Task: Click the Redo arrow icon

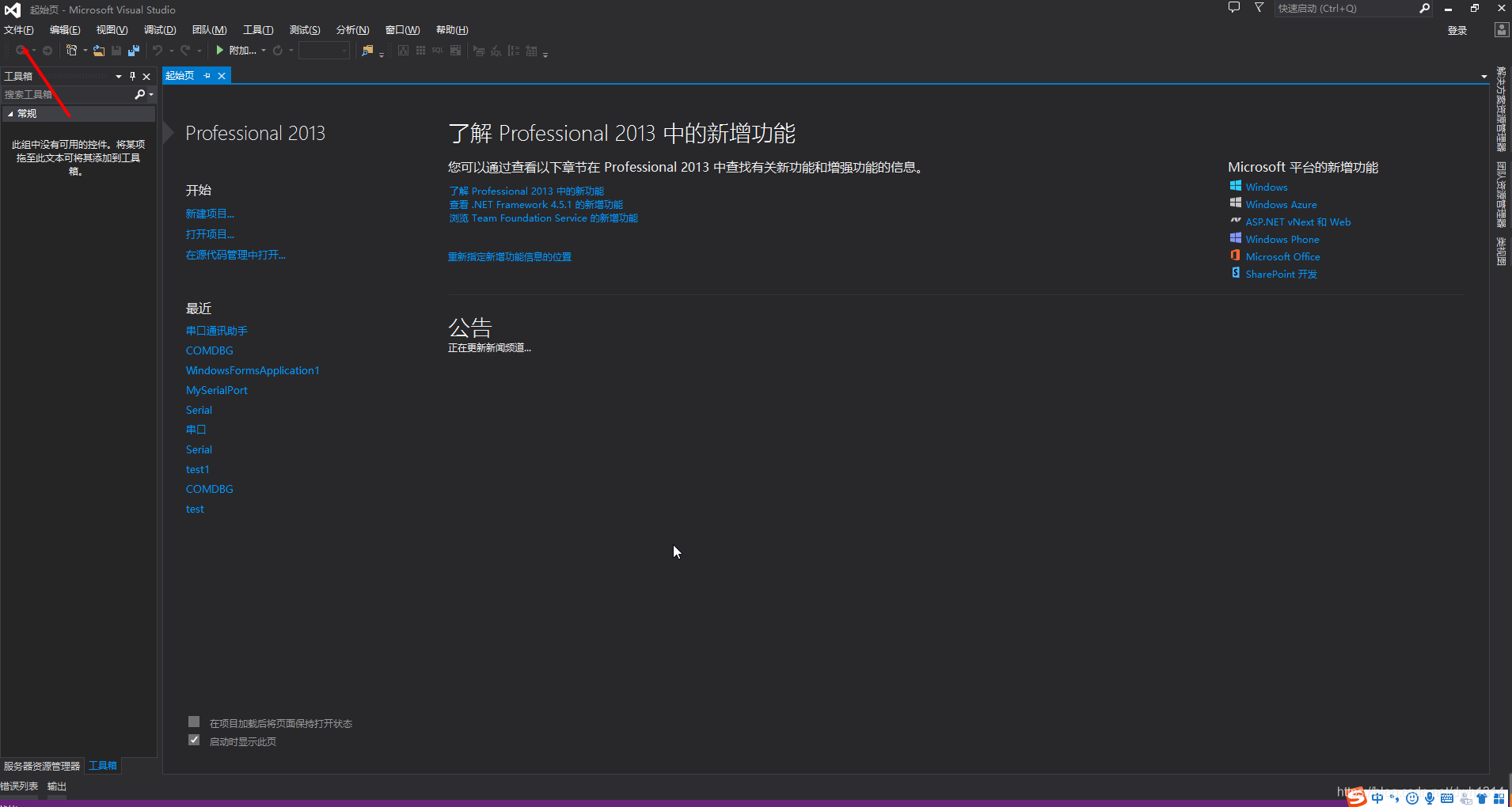Action: click(185, 51)
